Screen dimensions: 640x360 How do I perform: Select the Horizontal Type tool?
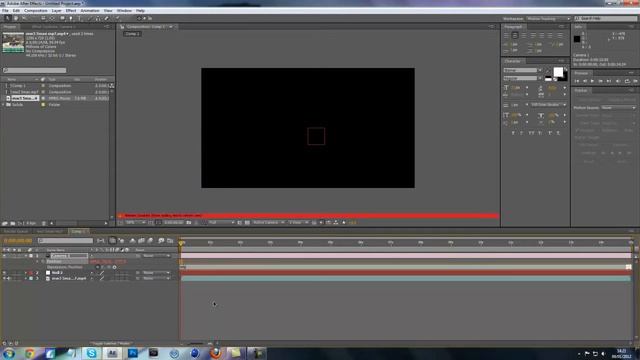(80, 18)
